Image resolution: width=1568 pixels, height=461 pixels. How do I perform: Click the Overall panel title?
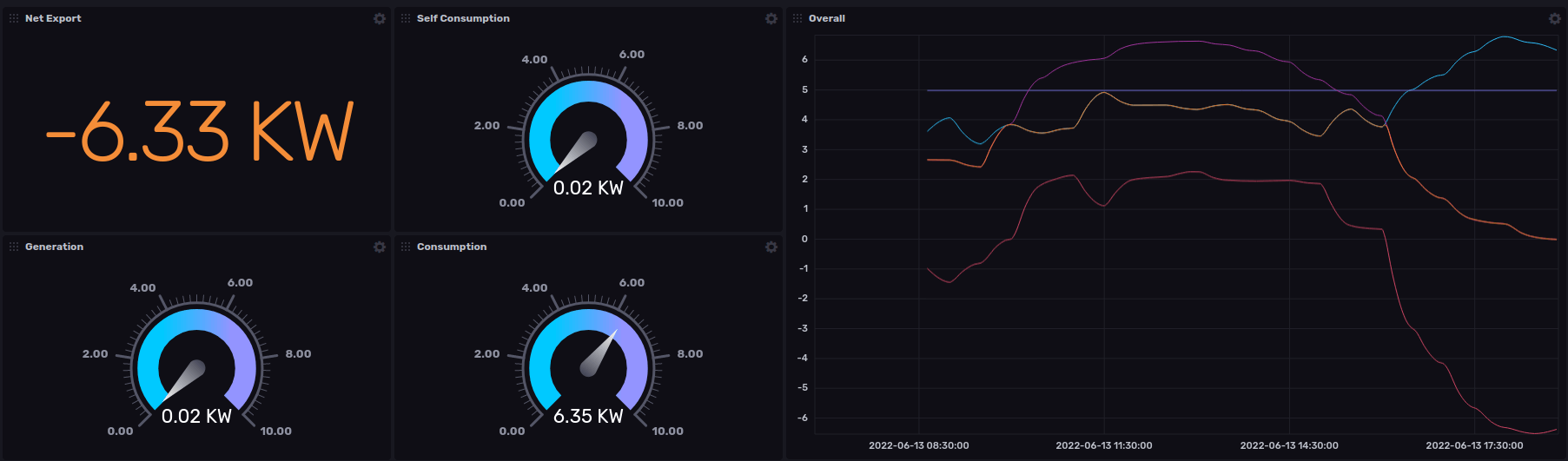(826, 18)
